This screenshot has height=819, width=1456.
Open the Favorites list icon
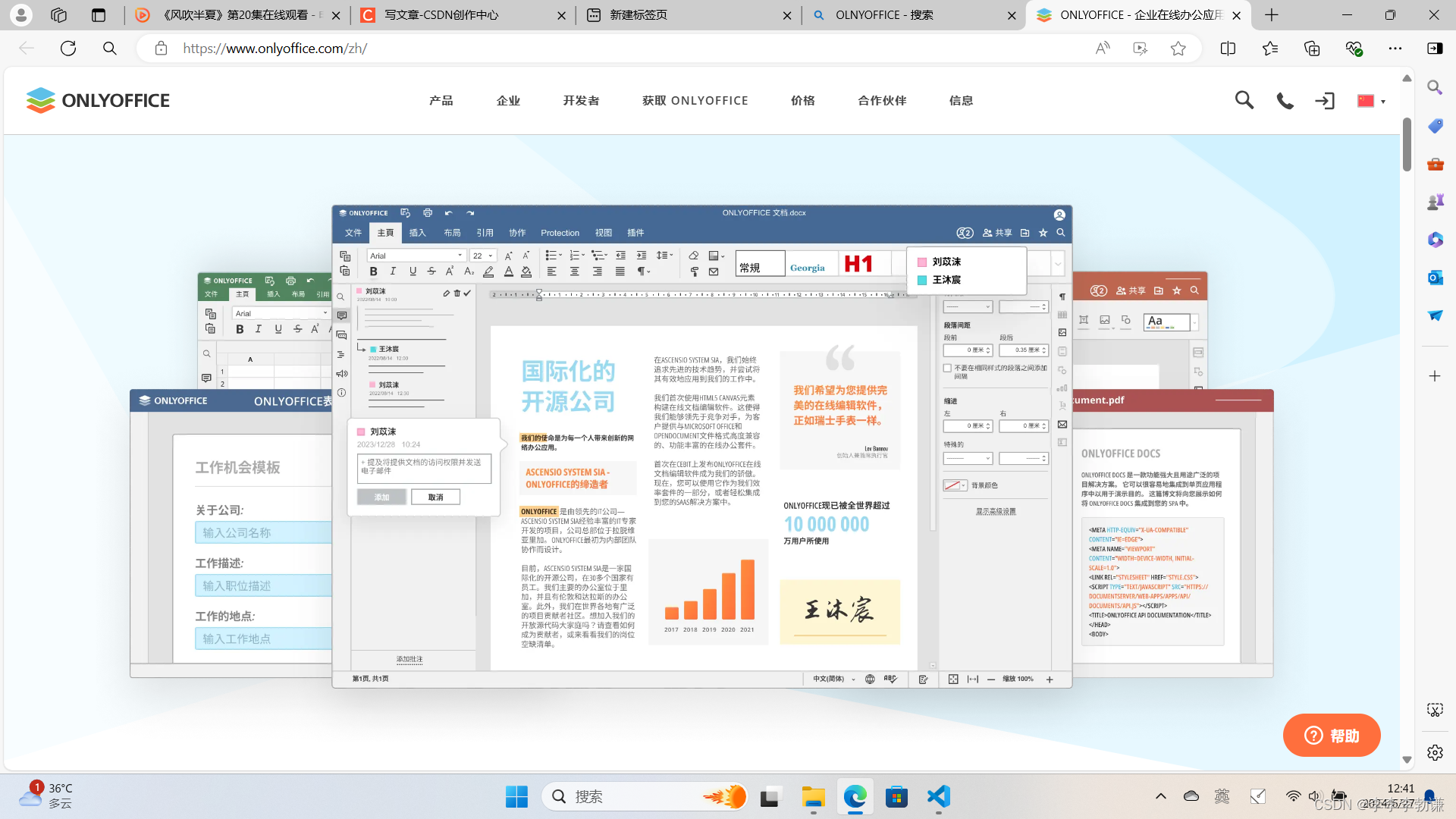[x=1270, y=49]
